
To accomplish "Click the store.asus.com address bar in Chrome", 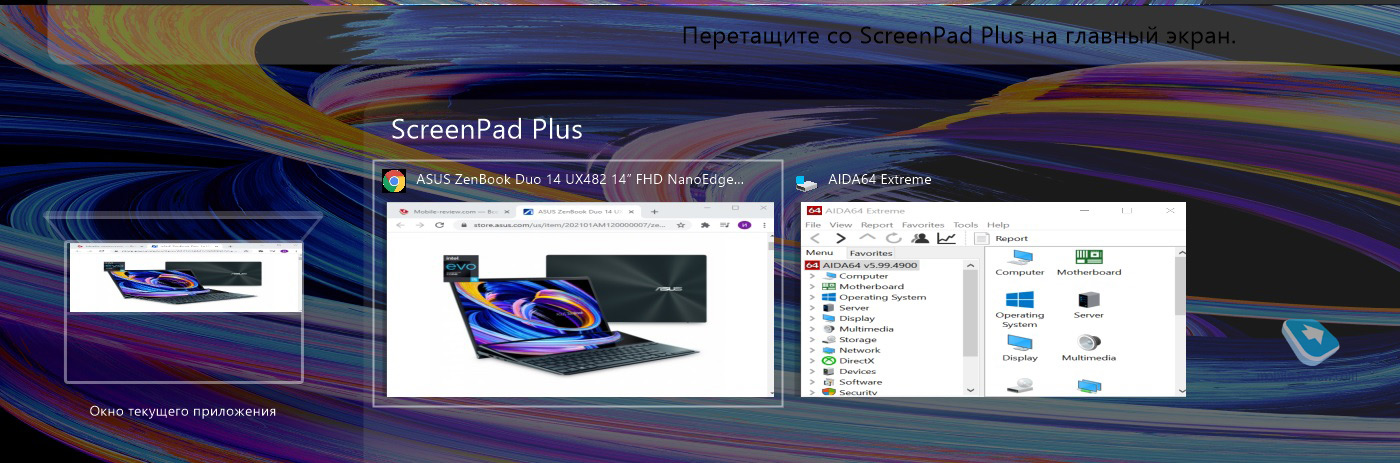I will pyautogui.click(x=571, y=226).
